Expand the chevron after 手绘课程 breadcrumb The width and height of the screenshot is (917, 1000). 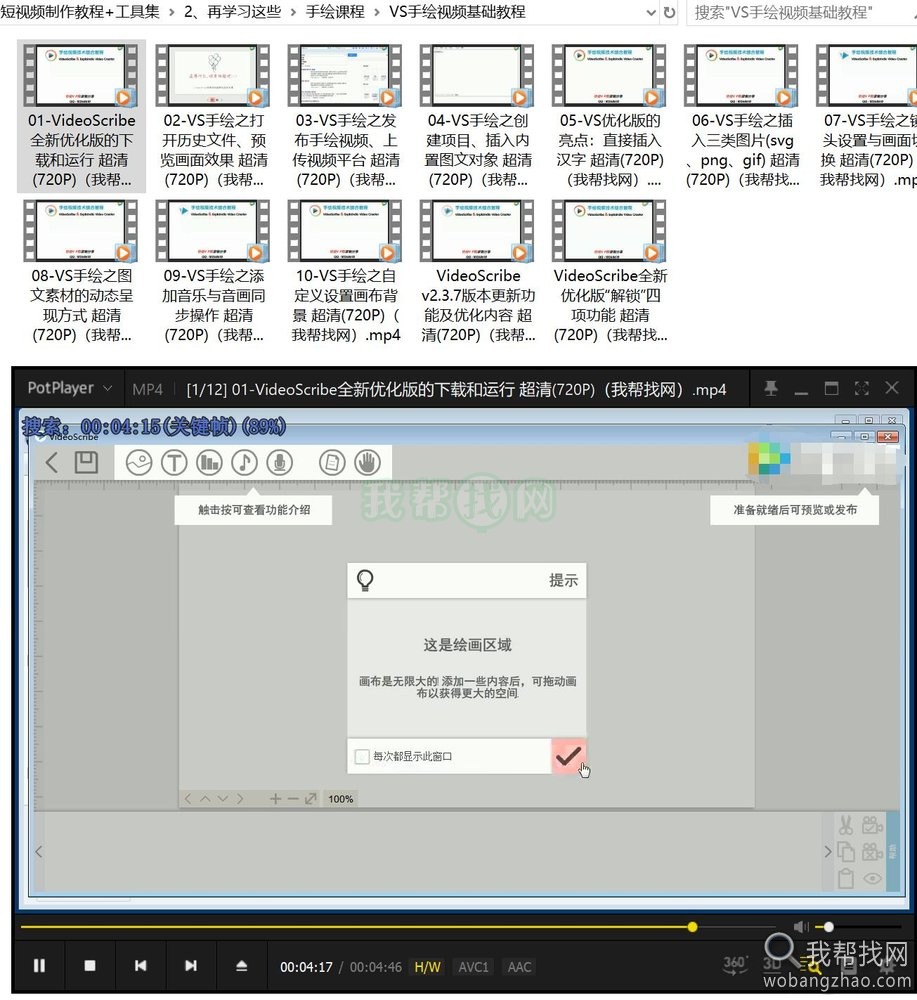click(x=377, y=12)
